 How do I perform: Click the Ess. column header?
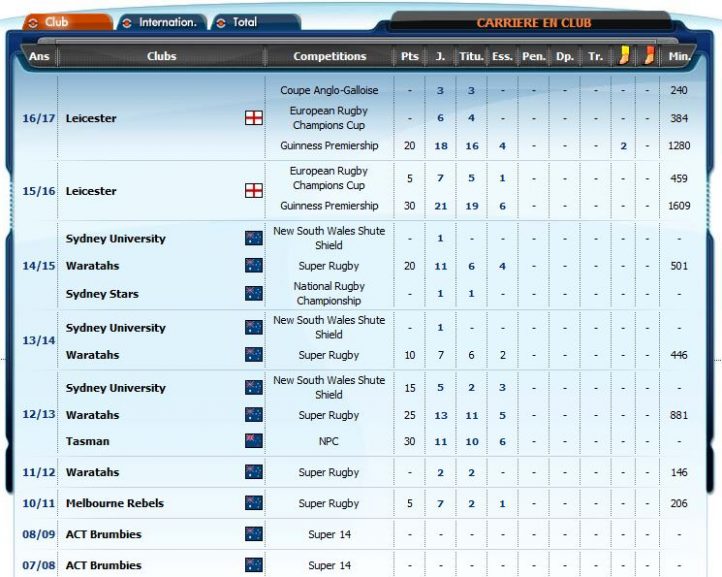502,56
